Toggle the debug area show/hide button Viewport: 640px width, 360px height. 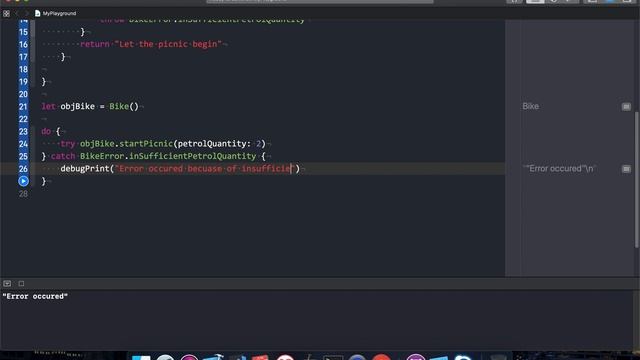[x=7, y=283]
